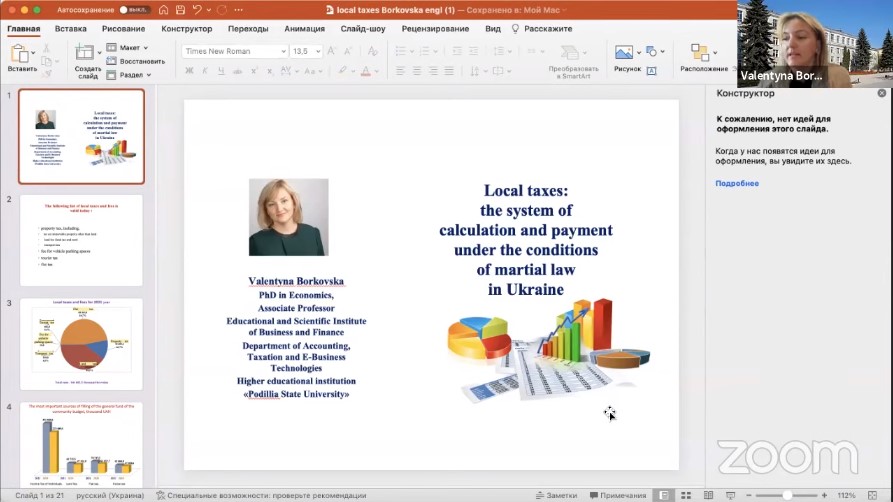Open the Анимация tab
The image size is (893, 502).
pyautogui.click(x=305, y=28)
